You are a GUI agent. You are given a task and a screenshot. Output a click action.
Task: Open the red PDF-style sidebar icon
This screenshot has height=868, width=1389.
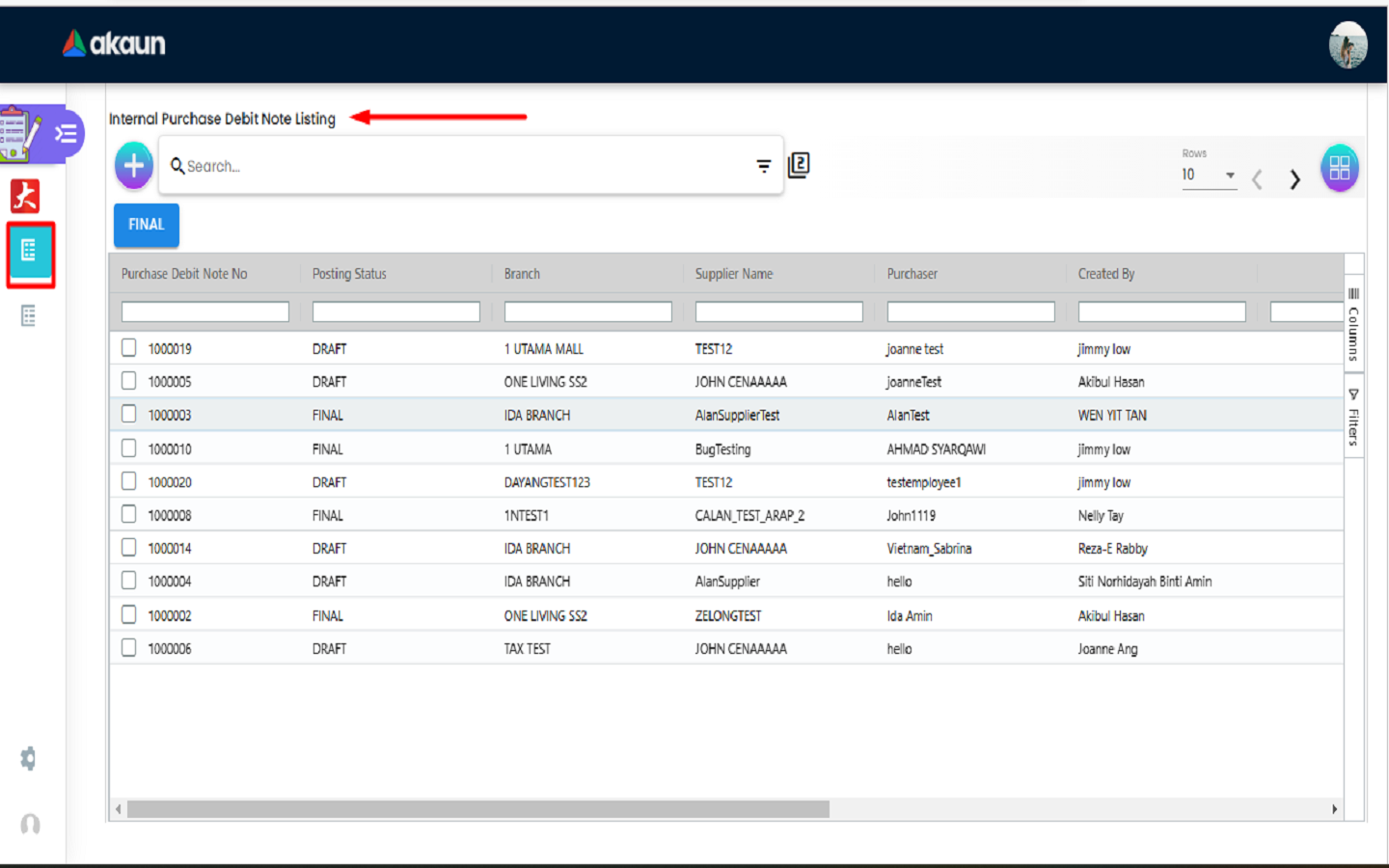[25, 196]
